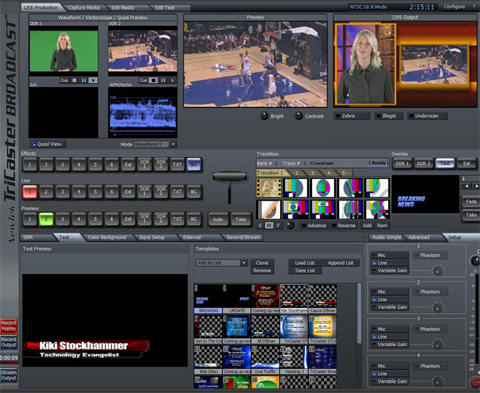480x393 pixels.
Task: Select the diagonal peel transition below the A/B icon
Action: [x=269, y=209]
